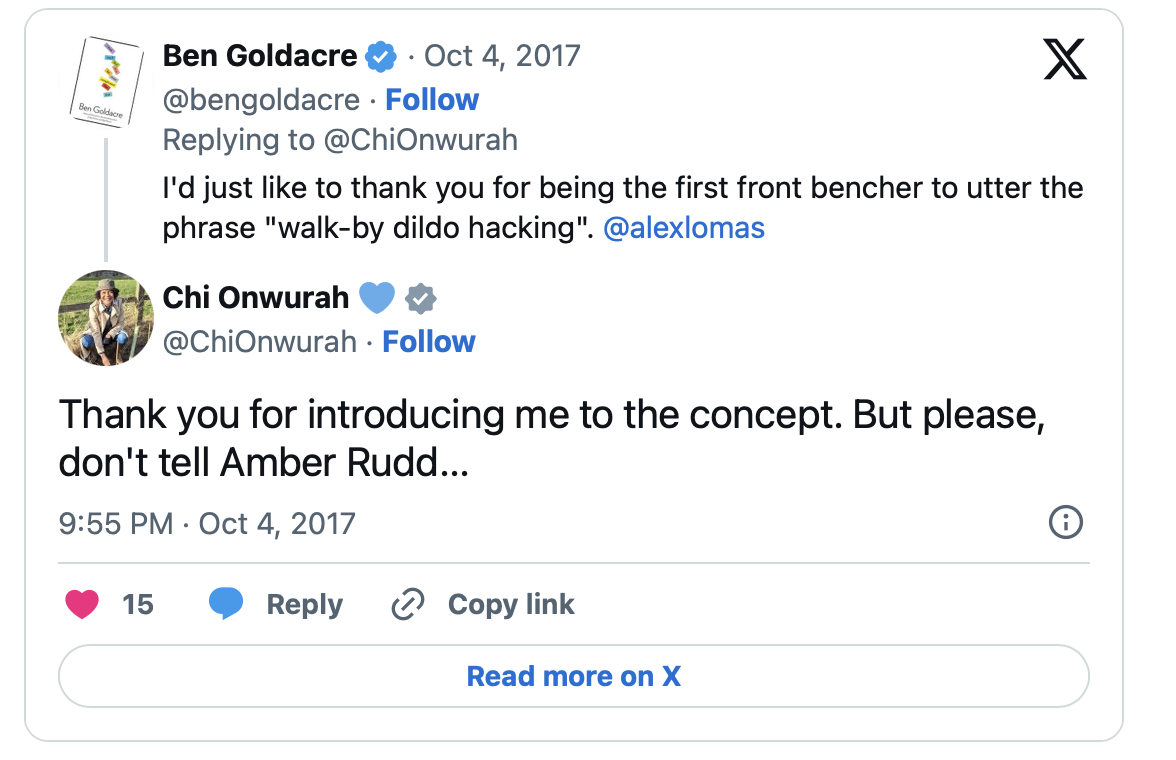Click the chain link copy icon

pyautogui.click(x=407, y=605)
